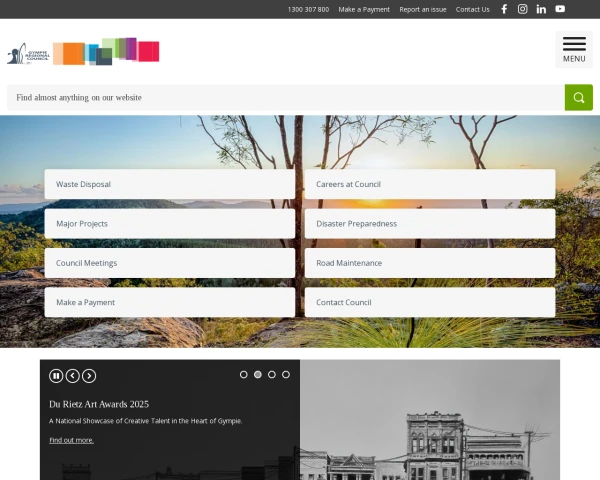Click the Gympie Regional Council logo
This screenshot has height=480, width=600.
point(83,52)
